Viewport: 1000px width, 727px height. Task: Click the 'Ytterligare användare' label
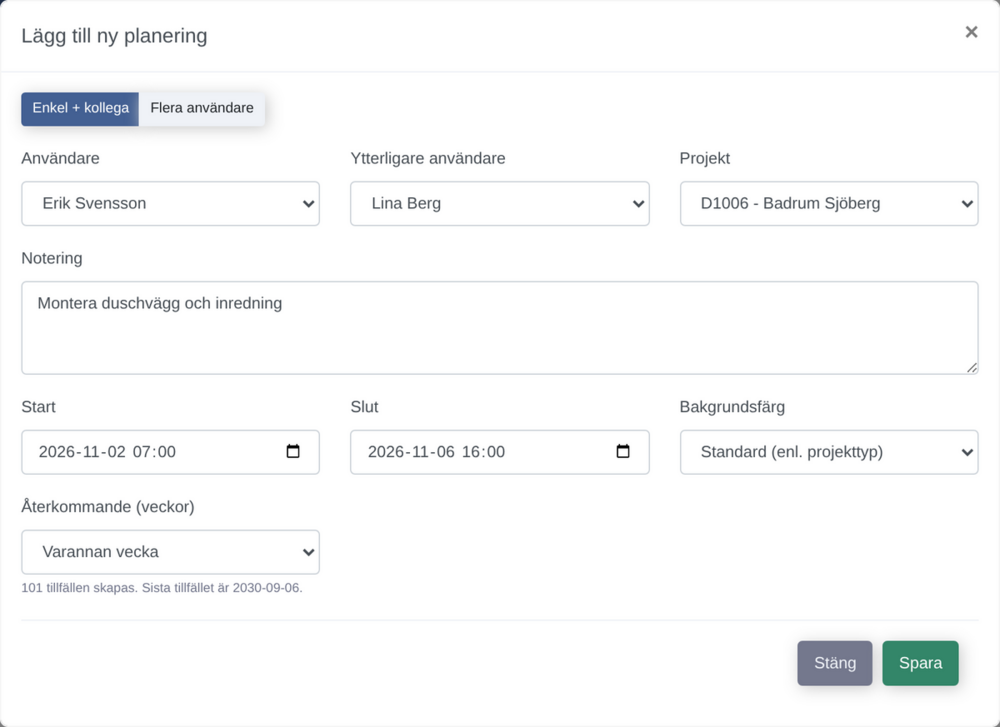428,158
